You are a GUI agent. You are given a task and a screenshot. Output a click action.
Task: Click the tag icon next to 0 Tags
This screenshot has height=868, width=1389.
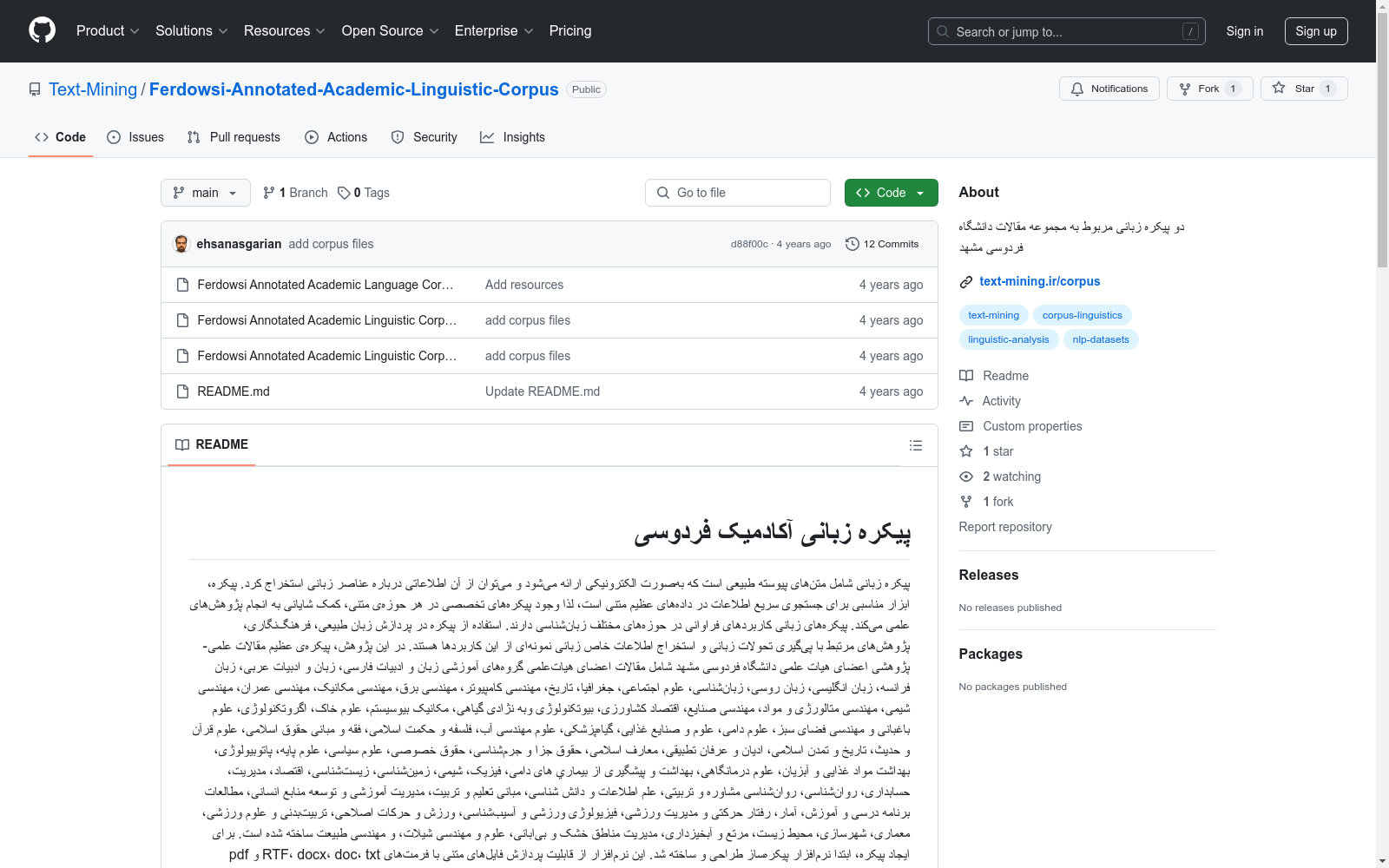point(344,193)
